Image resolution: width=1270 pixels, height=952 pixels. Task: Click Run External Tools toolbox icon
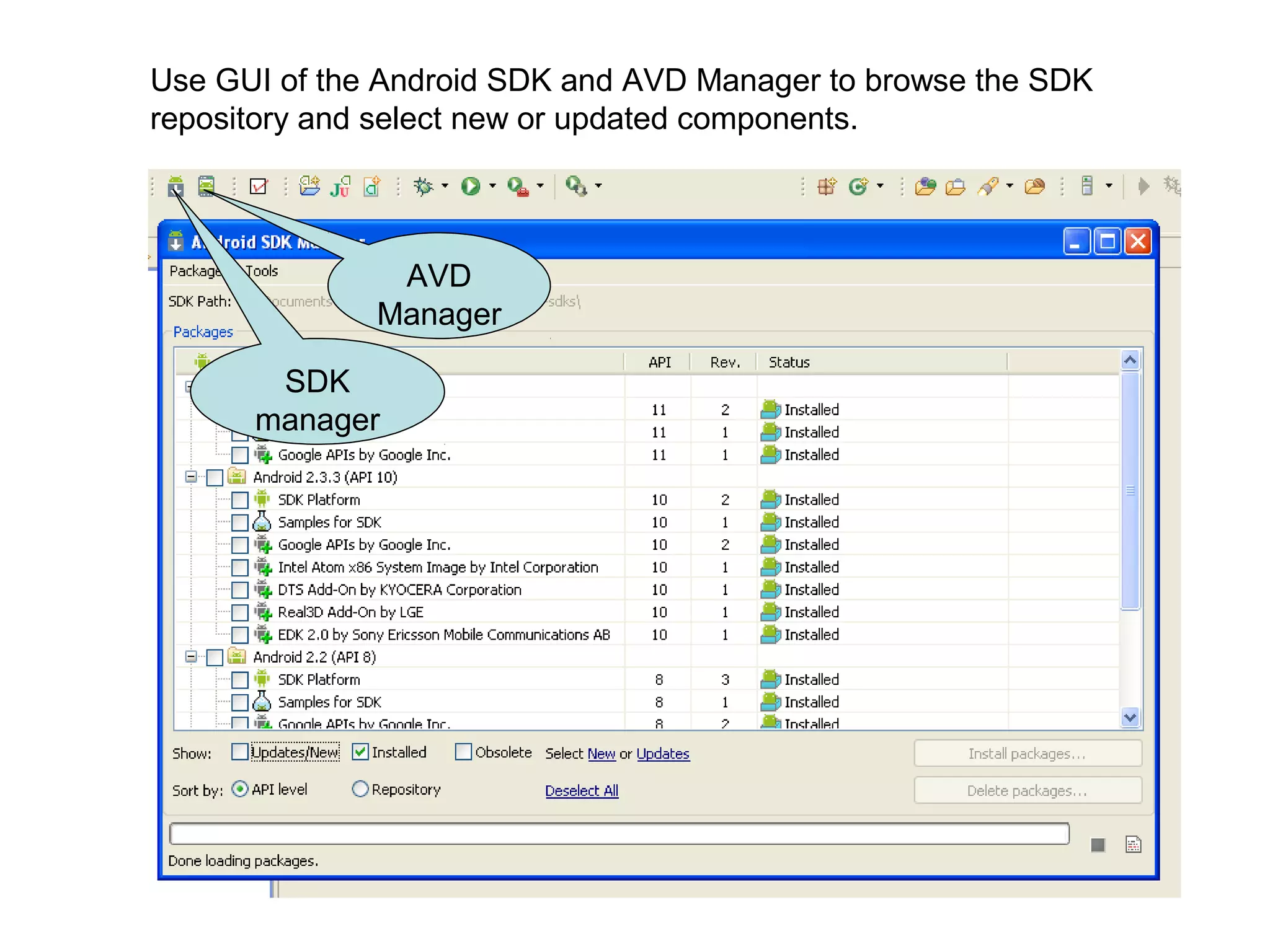click(x=518, y=186)
